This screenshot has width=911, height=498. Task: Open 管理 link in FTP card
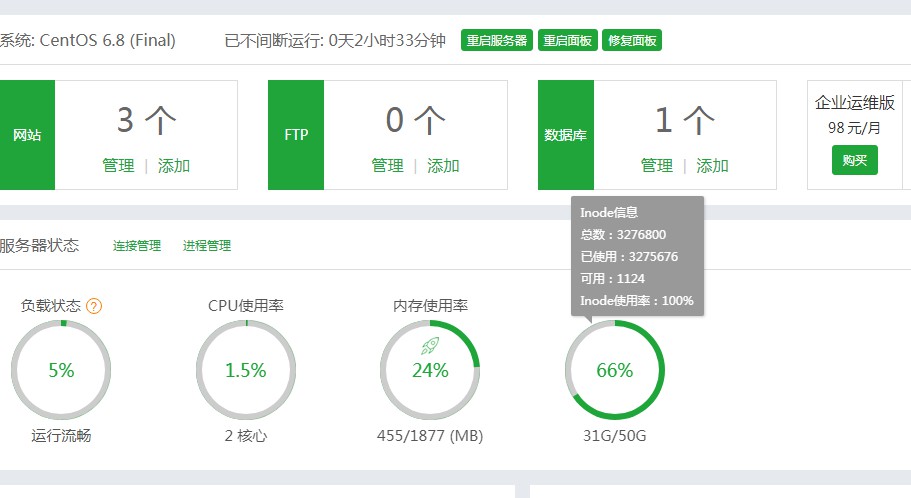click(388, 166)
